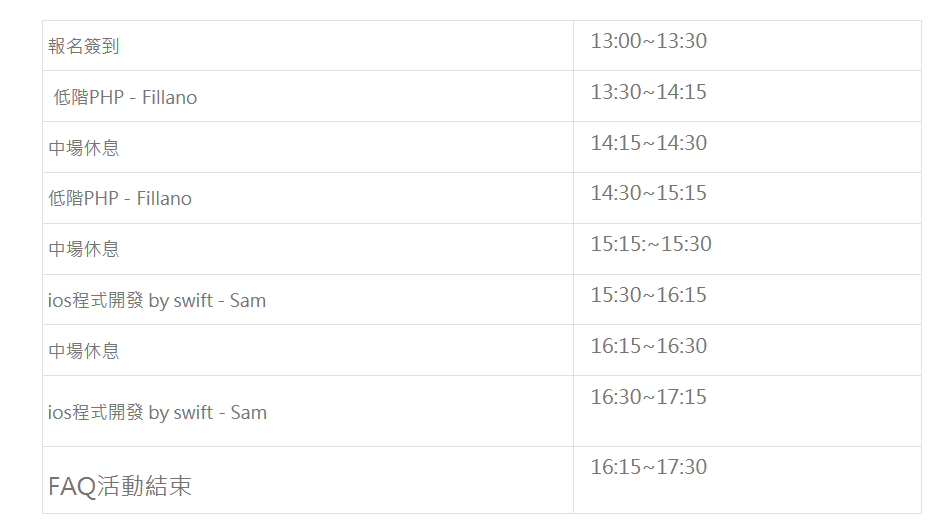The height and width of the screenshot is (527, 950).
Task: Click the first 中場休息 row
Action: click(x=308, y=147)
